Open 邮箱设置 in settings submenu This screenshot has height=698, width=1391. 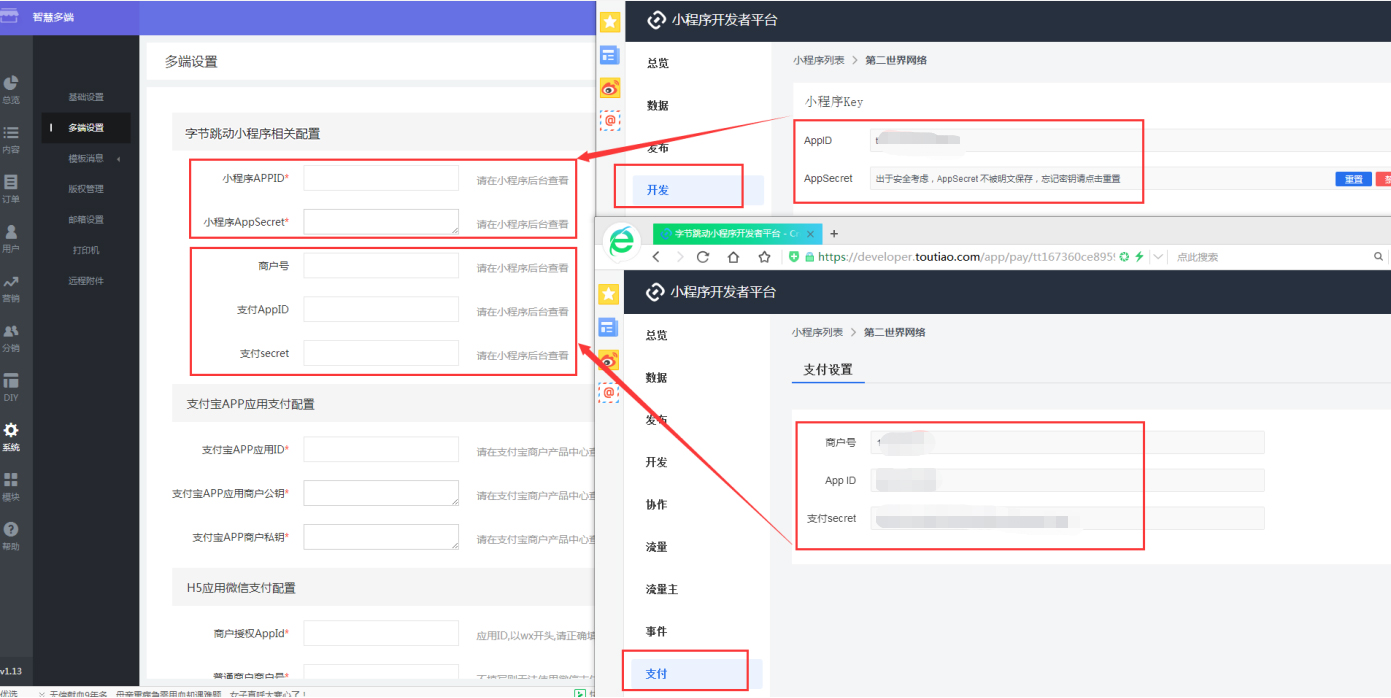click(x=86, y=220)
